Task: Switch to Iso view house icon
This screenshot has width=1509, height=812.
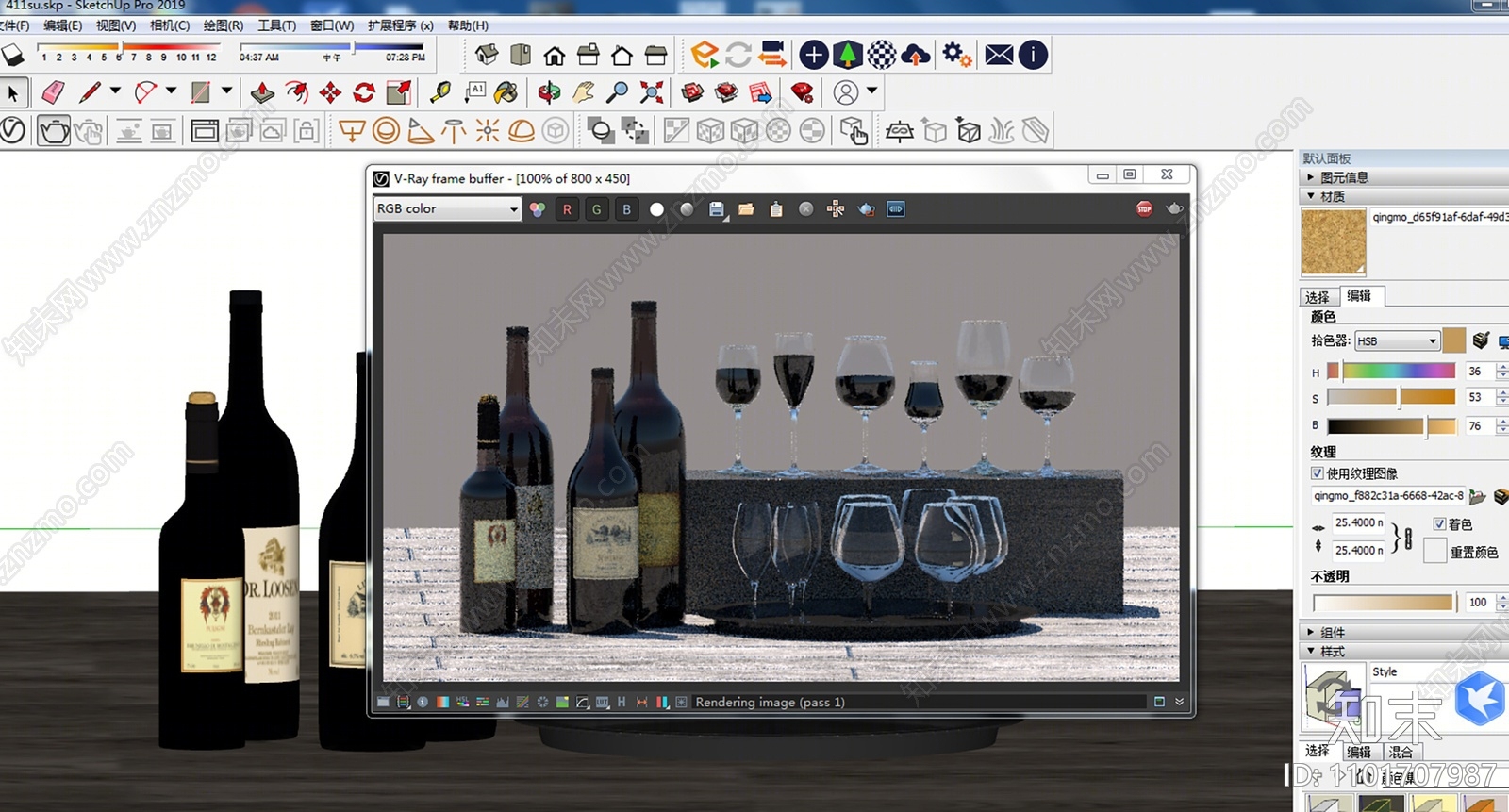Action: tap(487, 55)
